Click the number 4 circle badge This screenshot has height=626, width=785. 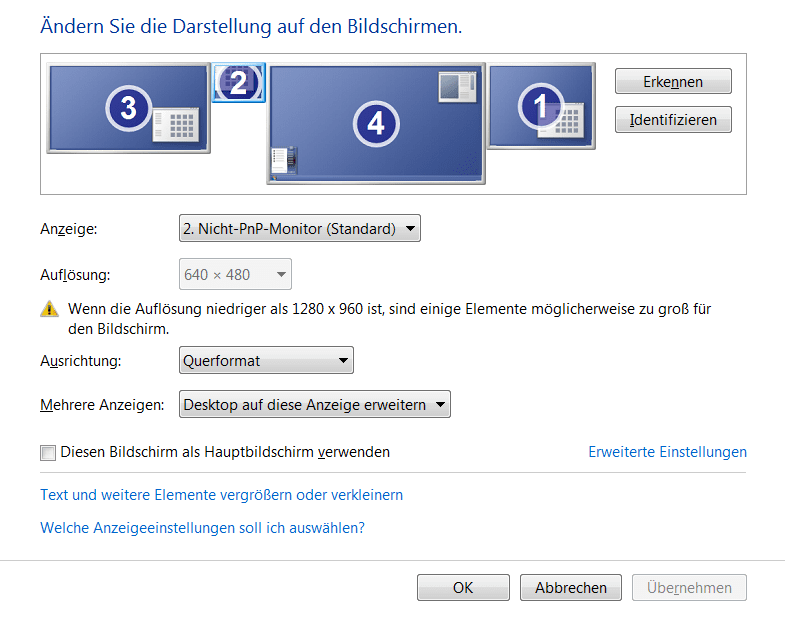(376, 124)
